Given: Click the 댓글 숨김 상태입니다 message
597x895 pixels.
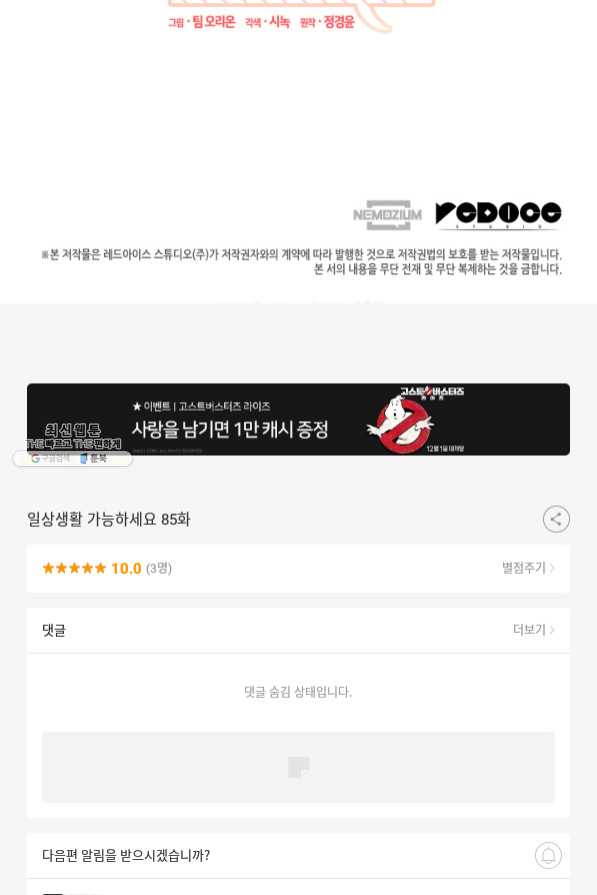Looking at the screenshot, I should [298, 692].
